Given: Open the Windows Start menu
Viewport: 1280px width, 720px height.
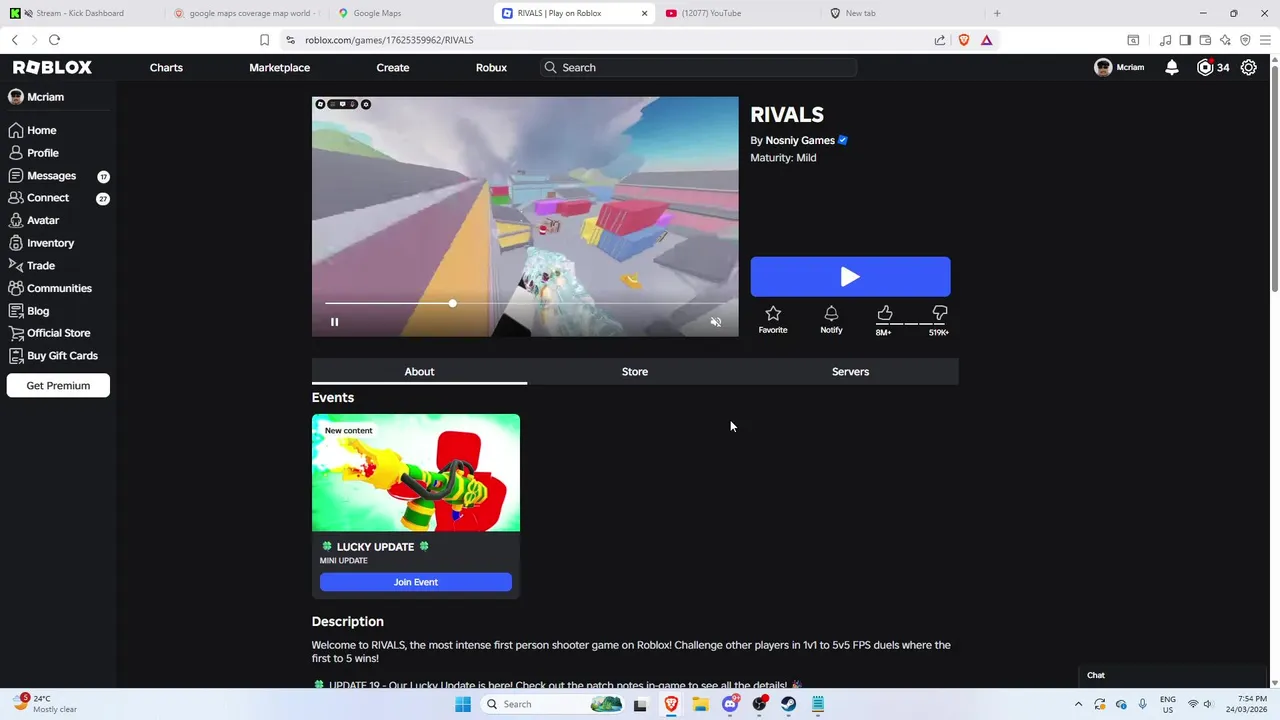Looking at the screenshot, I should click(462, 704).
